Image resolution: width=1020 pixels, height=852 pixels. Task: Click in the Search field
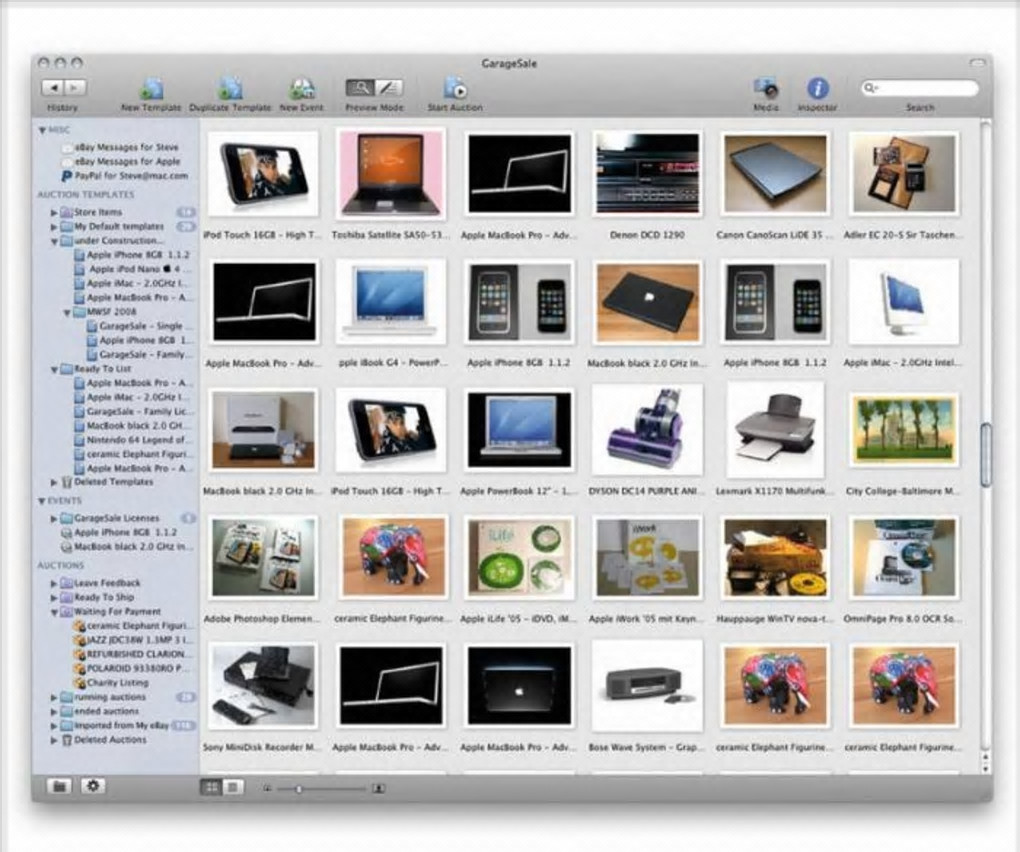click(920, 88)
